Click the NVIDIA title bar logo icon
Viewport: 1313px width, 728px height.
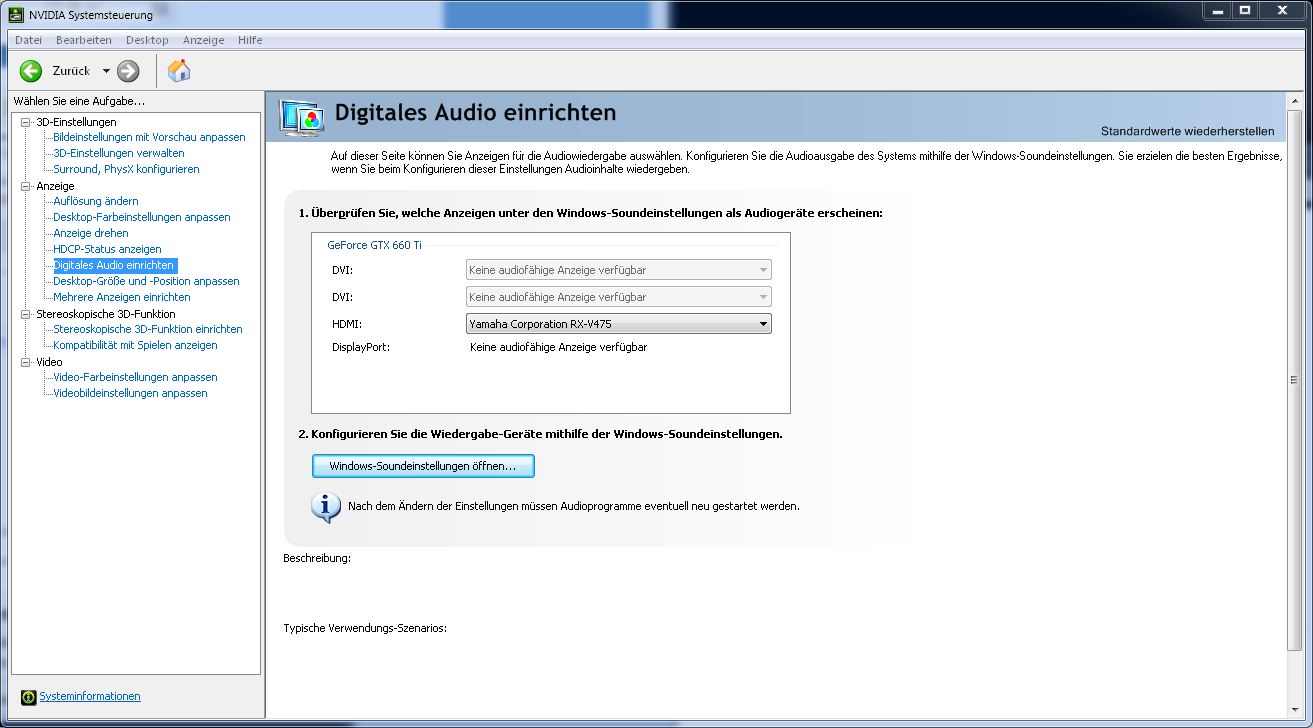[x=17, y=14]
